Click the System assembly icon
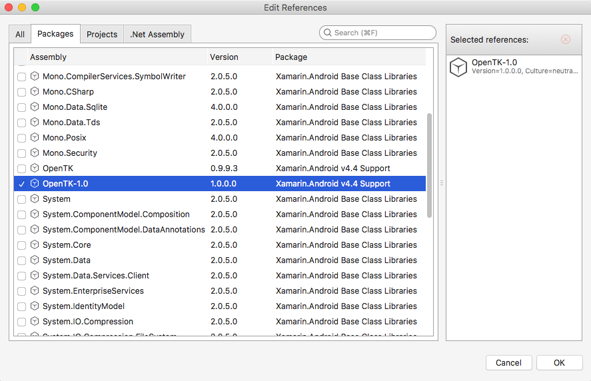Viewport: 591px width, 381px height. click(x=35, y=199)
